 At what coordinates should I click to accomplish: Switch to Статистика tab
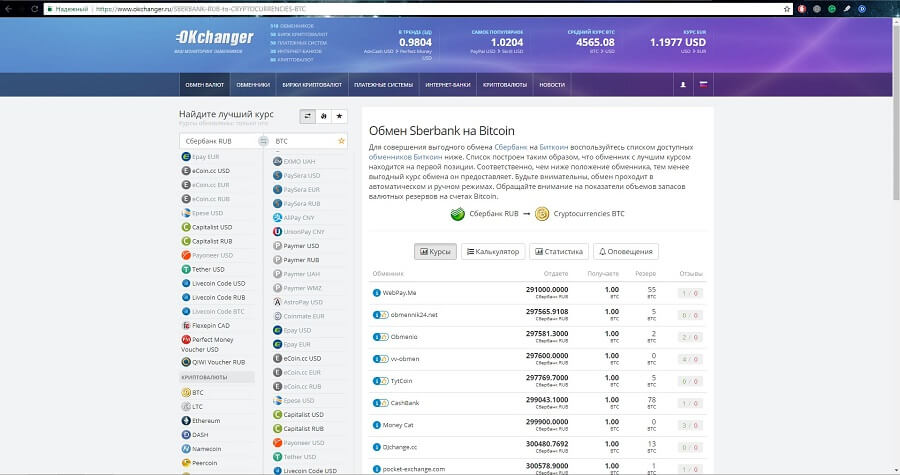(559, 251)
